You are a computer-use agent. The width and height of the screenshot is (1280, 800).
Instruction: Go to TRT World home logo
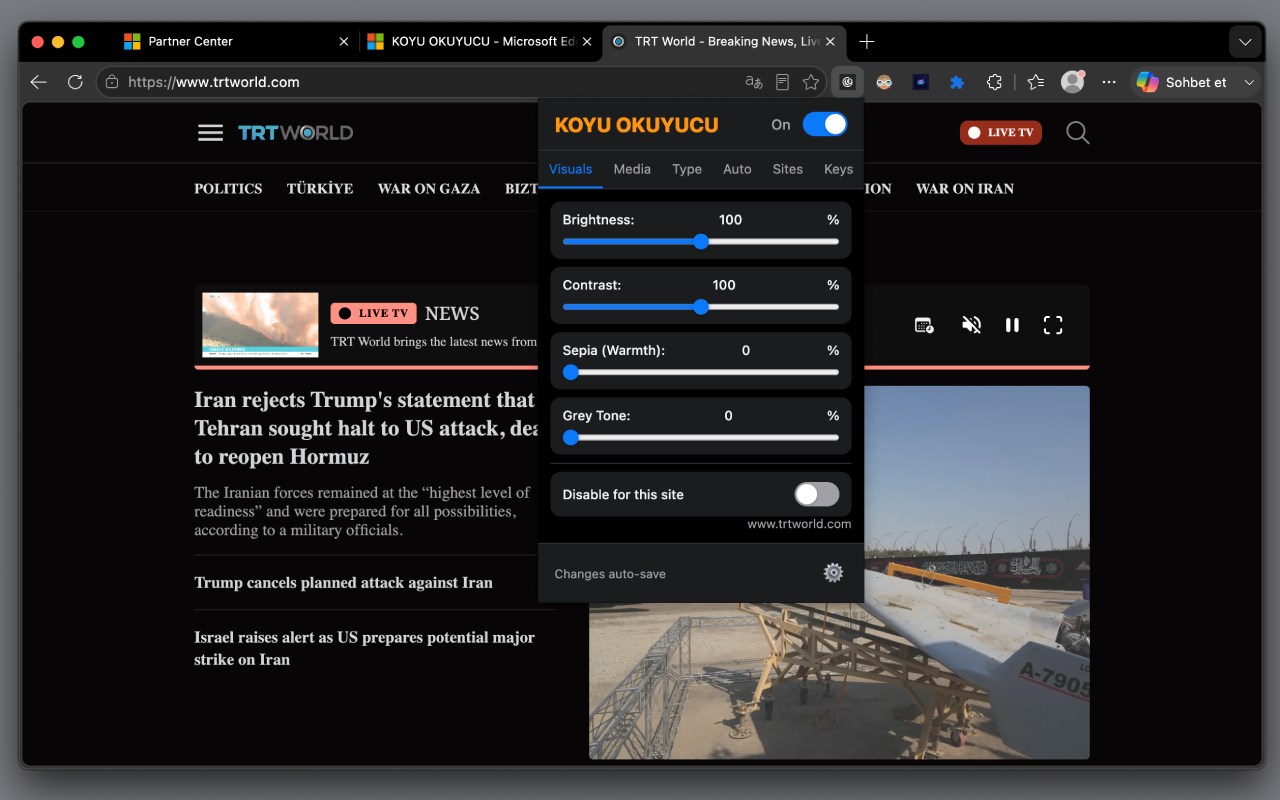[x=295, y=132]
